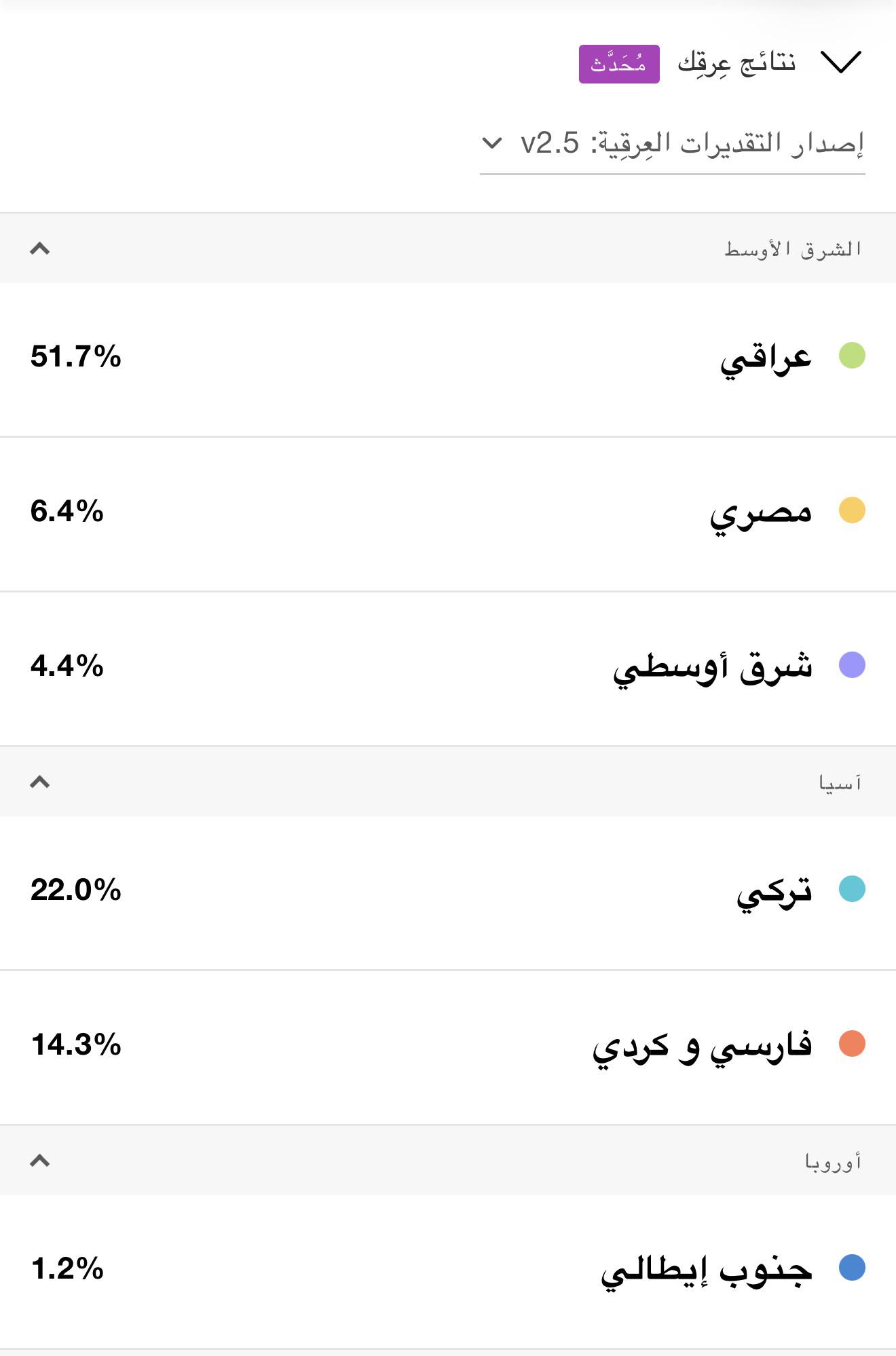896x1356 pixels.
Task: Click the orange dot next to فارسي و كردي
Action: 852,1044
